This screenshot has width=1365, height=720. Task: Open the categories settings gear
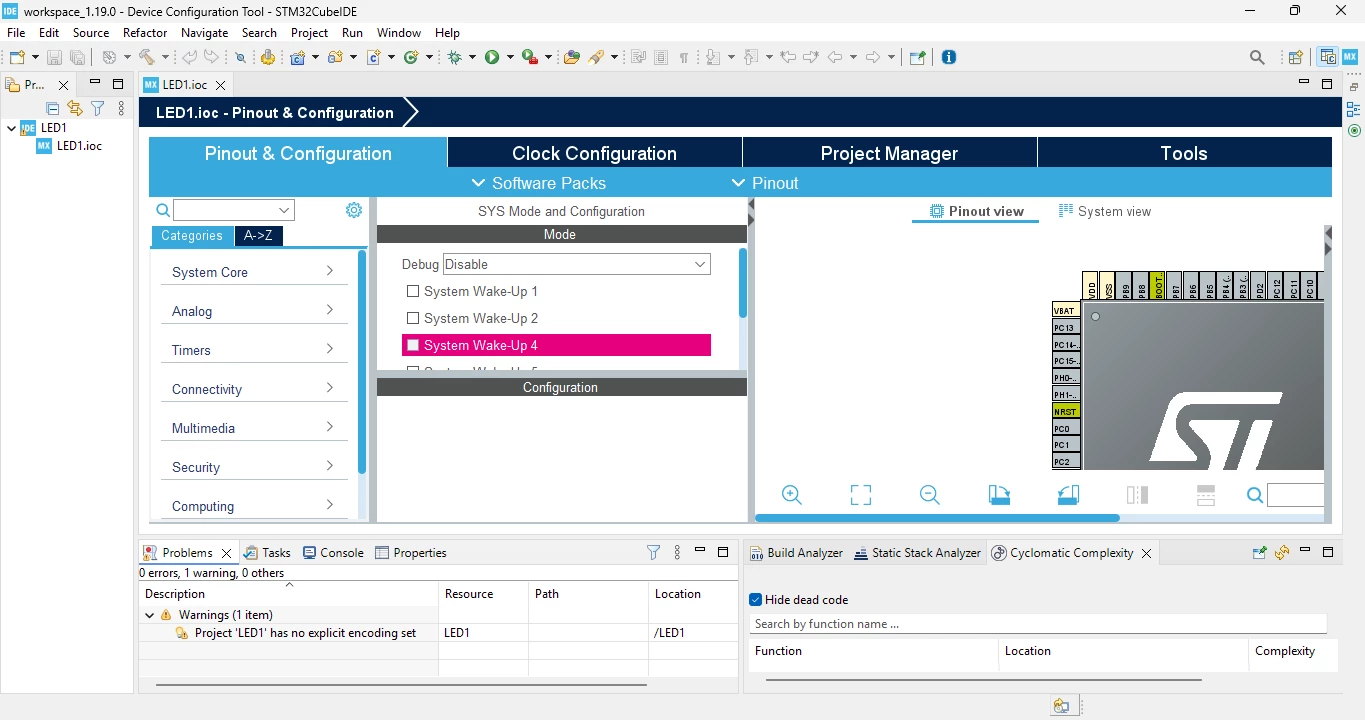[x=353, y=210]
